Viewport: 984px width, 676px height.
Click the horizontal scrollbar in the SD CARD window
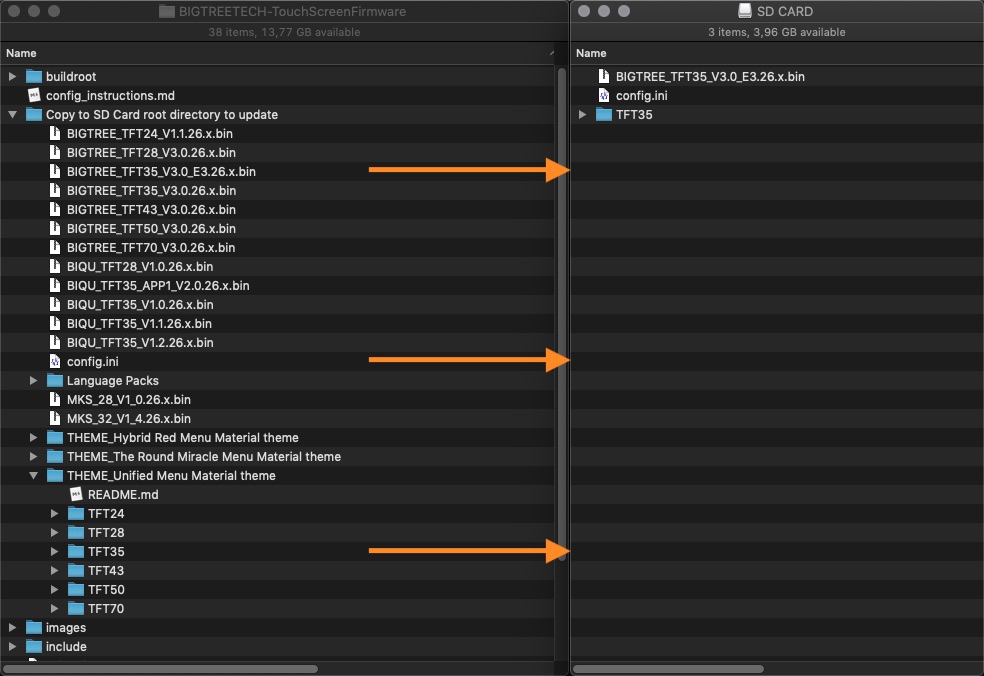(x=669, y=668)
